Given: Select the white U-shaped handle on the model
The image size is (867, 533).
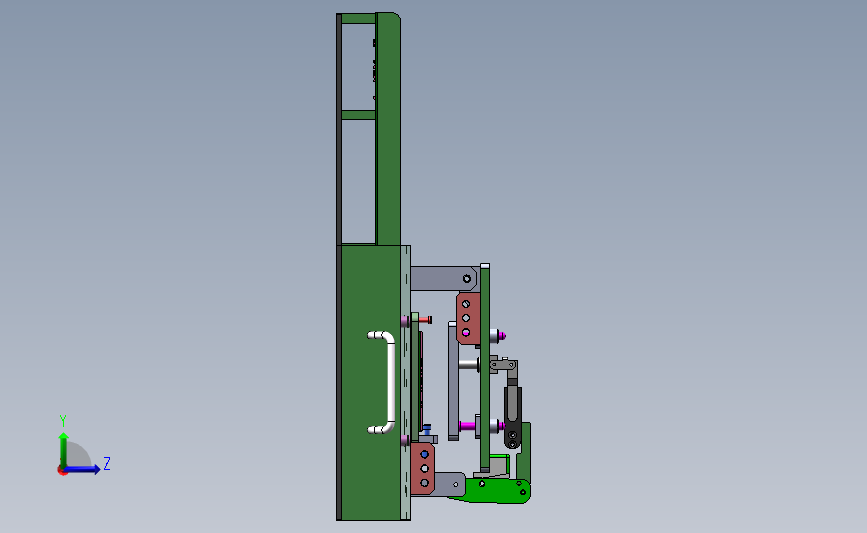Looking at the screenshot, I should 383,382.
